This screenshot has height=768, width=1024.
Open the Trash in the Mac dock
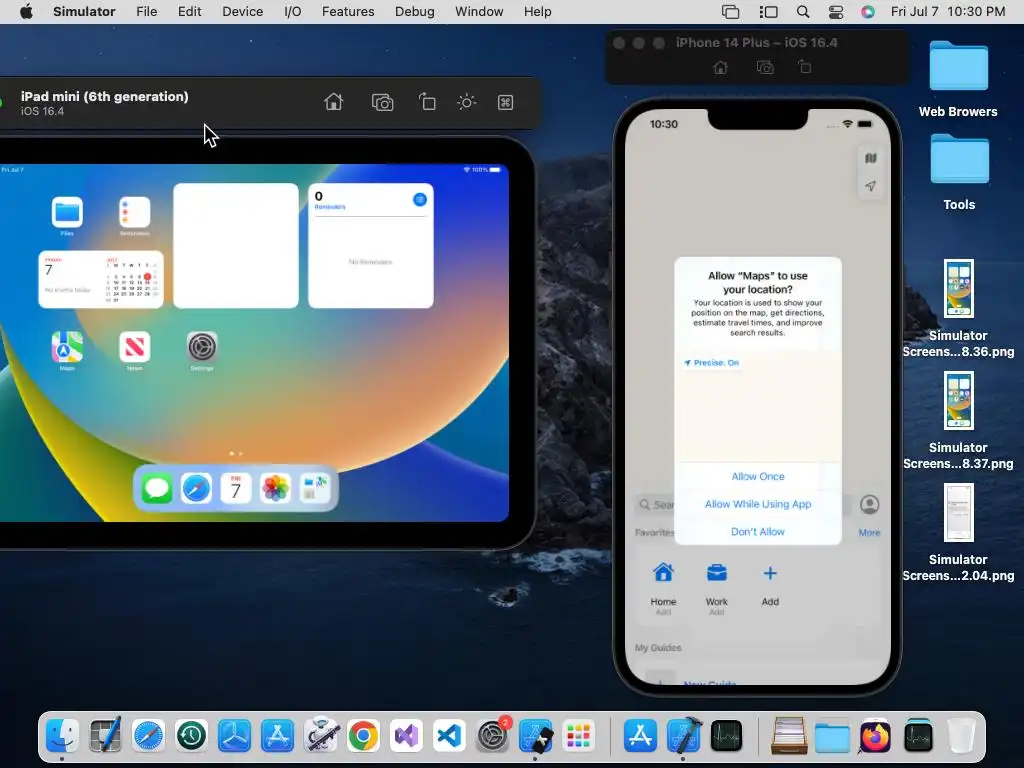click(961, 736)
